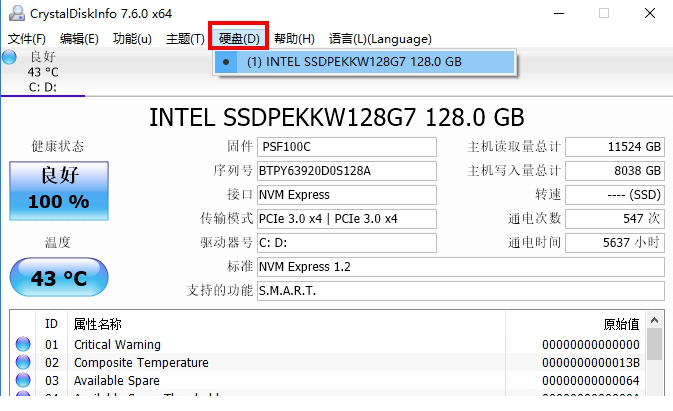
Task: Select the Available Spare attribute row
Action: coord(327,381)
